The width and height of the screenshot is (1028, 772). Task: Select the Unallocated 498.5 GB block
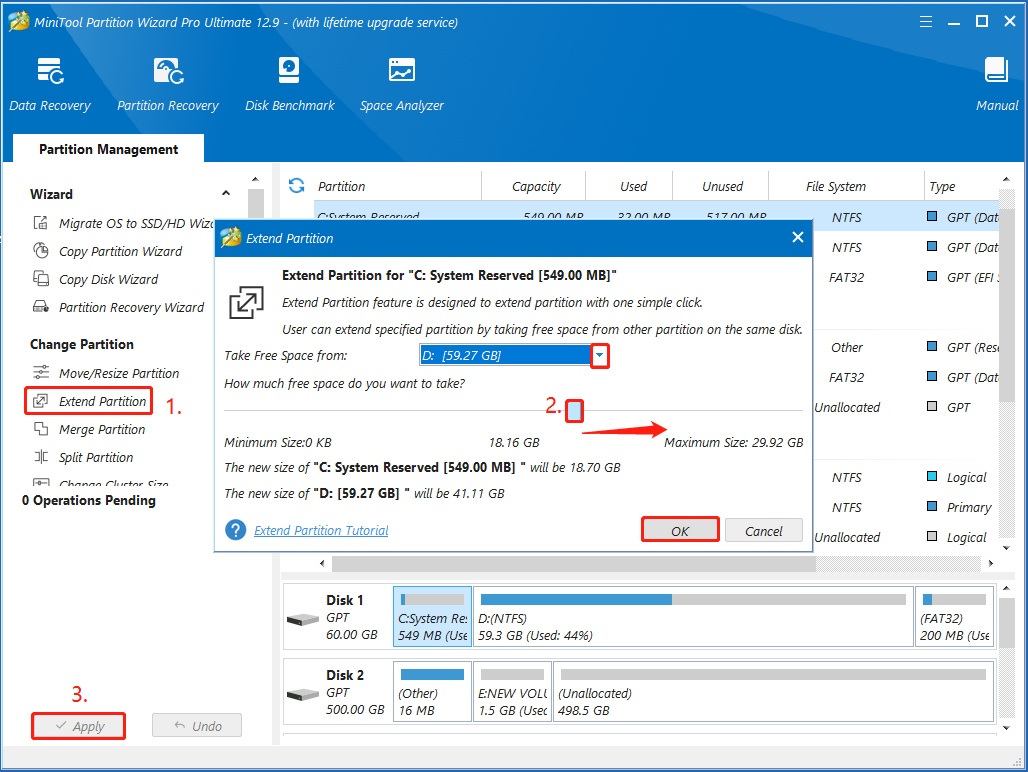[x=774, y=691]
